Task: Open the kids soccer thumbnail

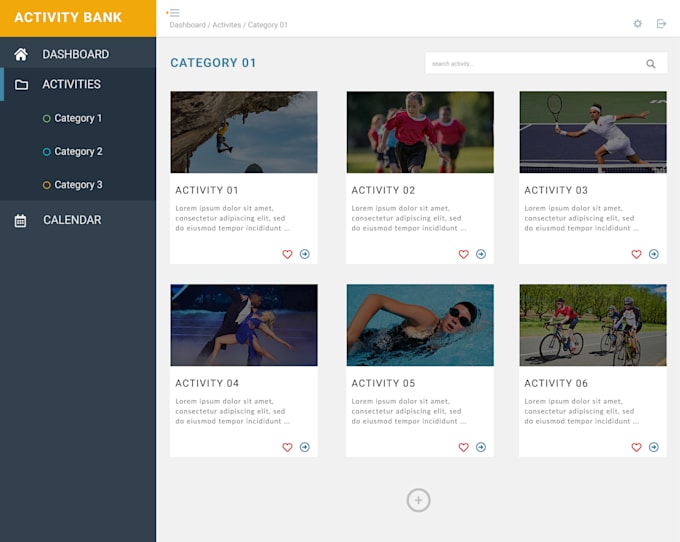Action: 420,132
